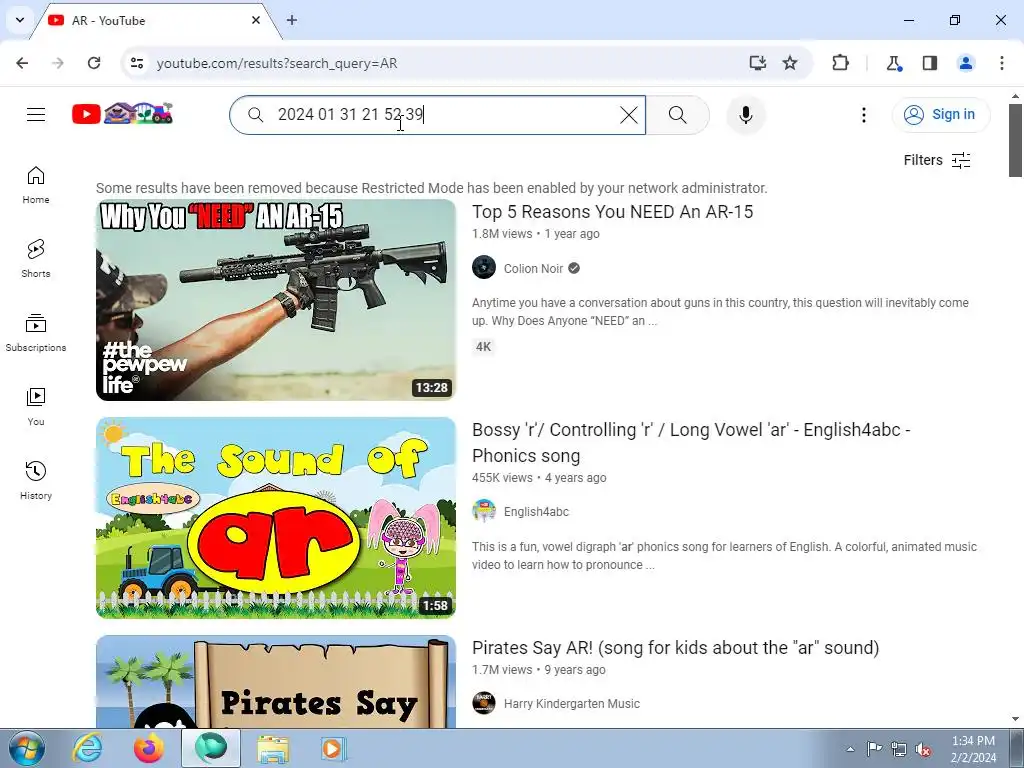The image size is (1024, 768).
Task: Launch Internet Explorer from the taskbar
Action: coord(87,748)
